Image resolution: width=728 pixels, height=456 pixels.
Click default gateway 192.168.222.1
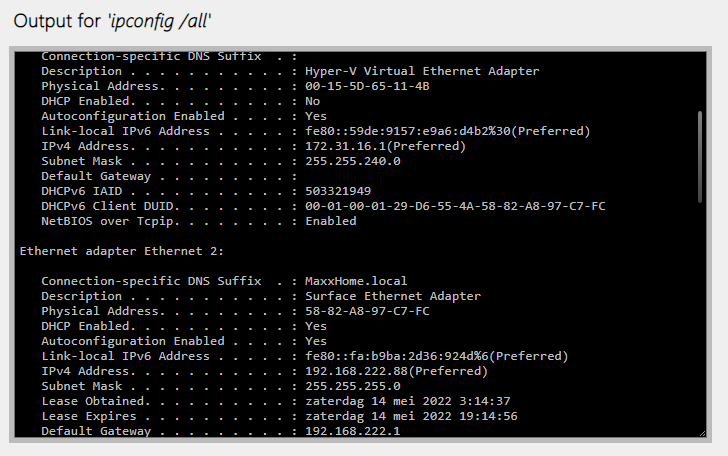click(353, 431)
